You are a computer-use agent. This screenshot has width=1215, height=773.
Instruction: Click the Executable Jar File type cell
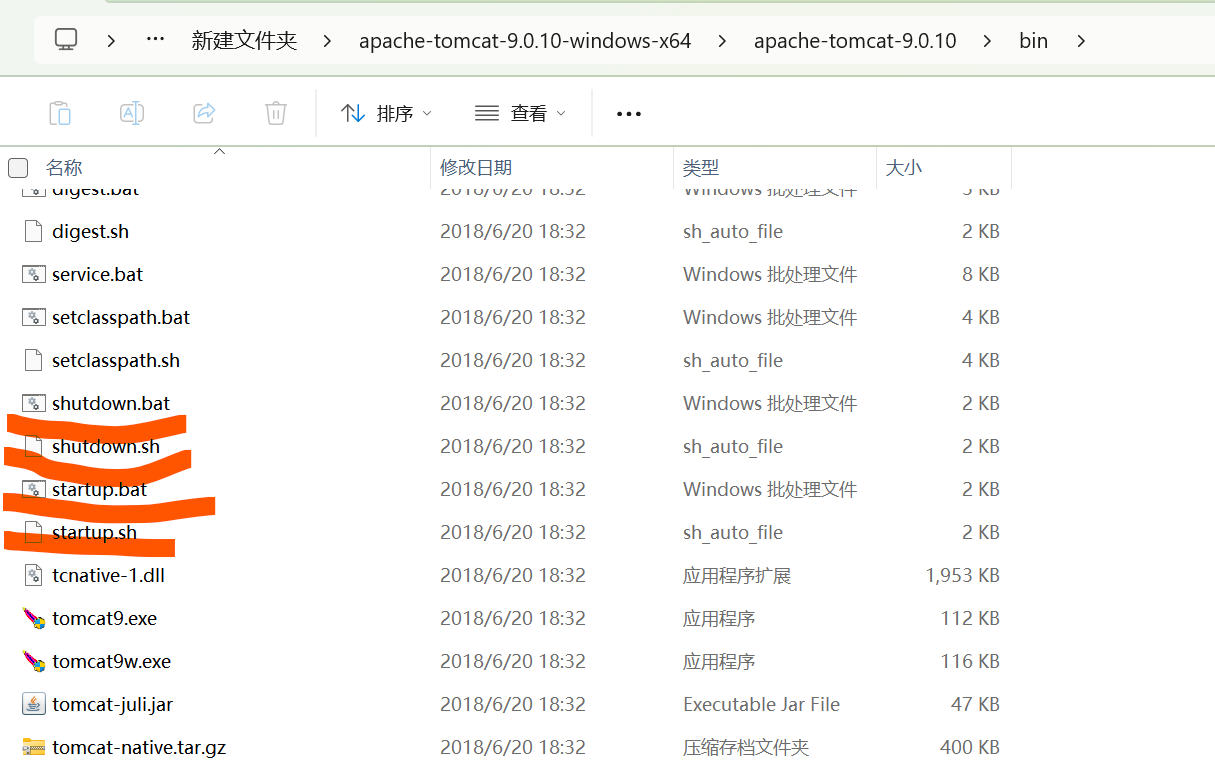coord(762,704)
